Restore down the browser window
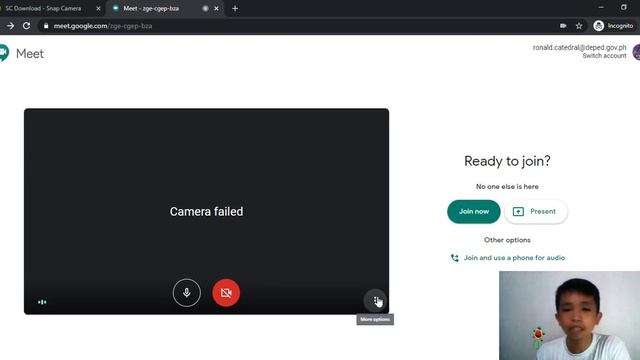The image size is (640, 360). (x=624, y=7)
